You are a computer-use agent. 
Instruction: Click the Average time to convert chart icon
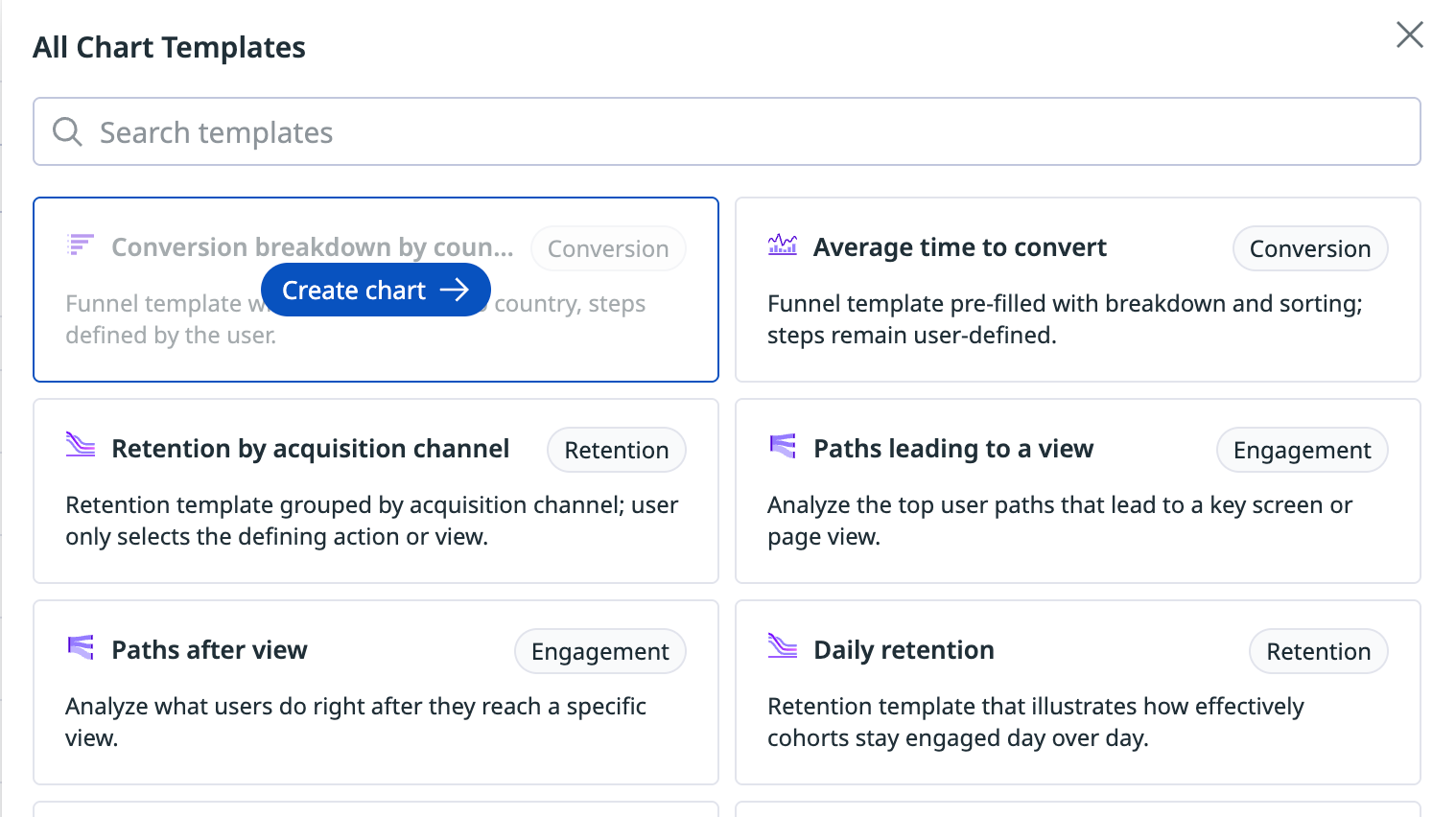click(x=783, y=245)
